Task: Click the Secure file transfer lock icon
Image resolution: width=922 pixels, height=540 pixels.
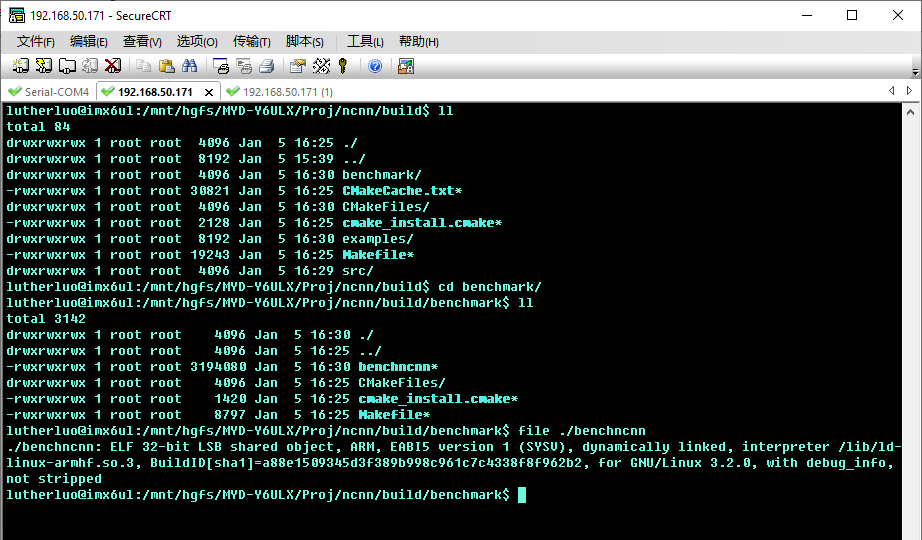Action: pos(405,66)
